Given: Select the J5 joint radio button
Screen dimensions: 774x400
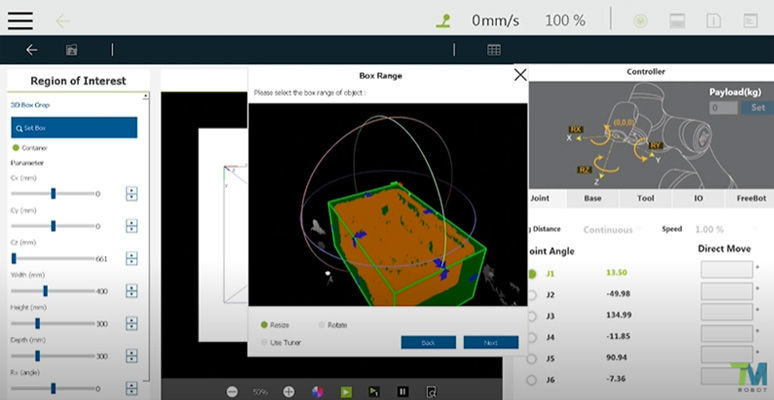Looking at the screenshot, I should (x=532, y=359).
